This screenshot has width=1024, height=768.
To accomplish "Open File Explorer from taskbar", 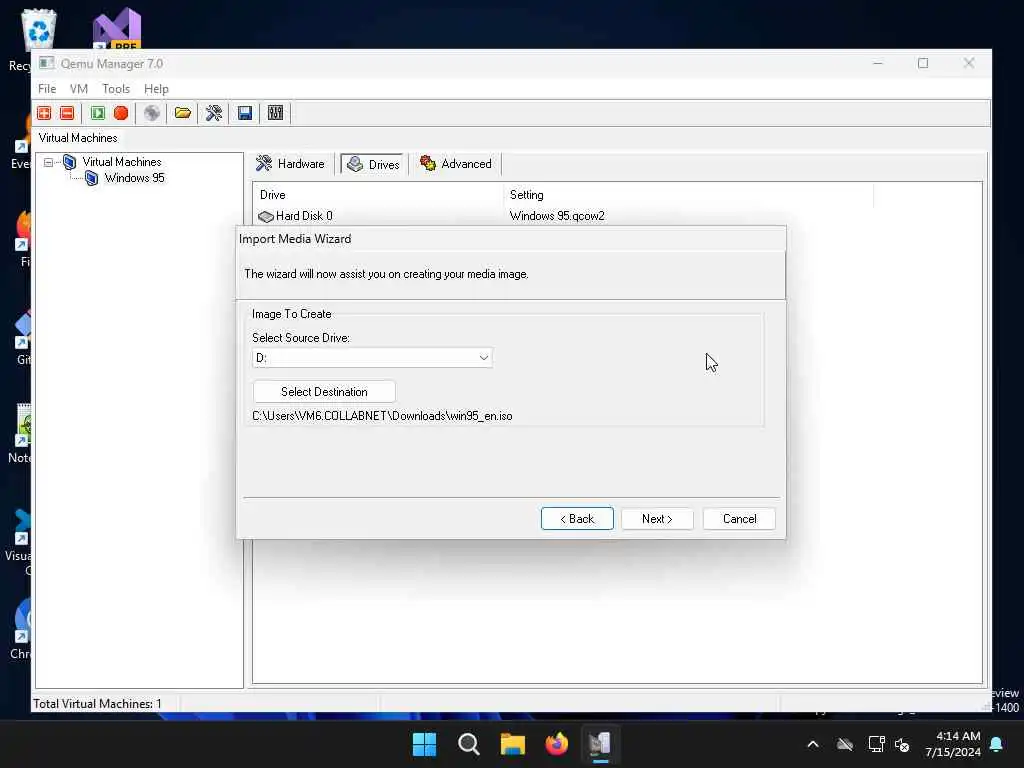I will pyautogui.click(x=513, y=744).
